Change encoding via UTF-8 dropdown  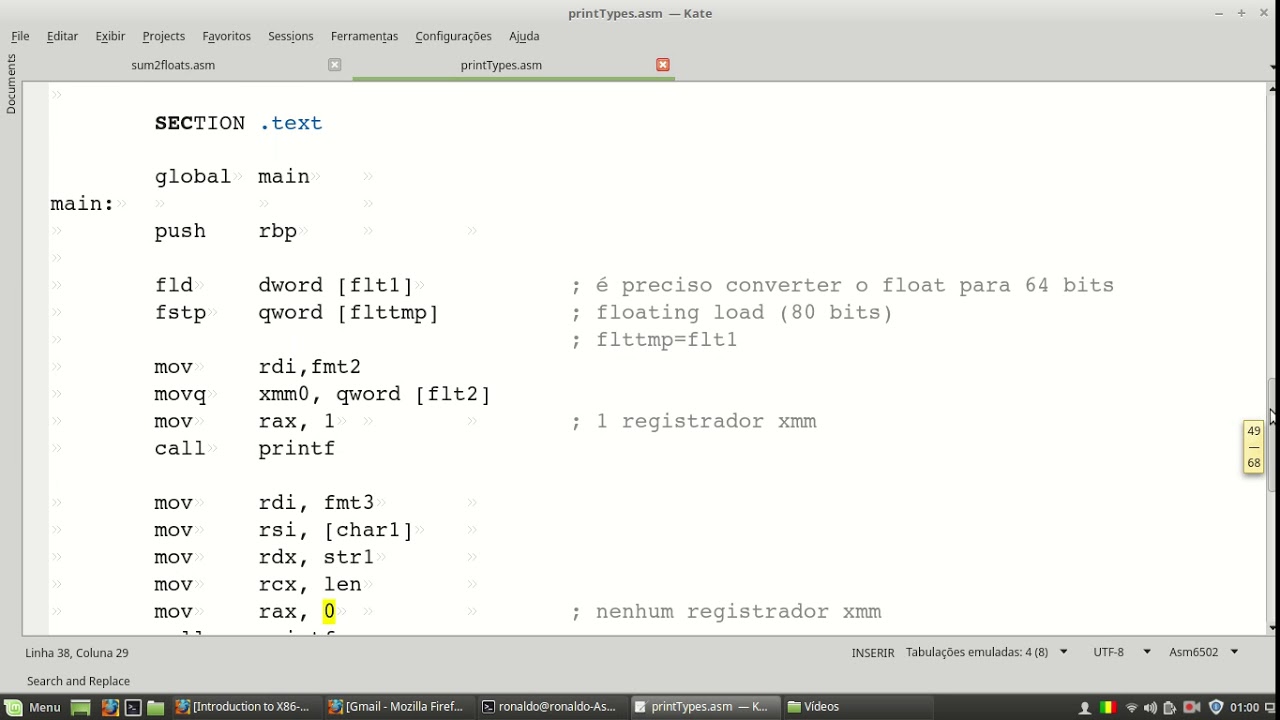tap(1120, 652)
